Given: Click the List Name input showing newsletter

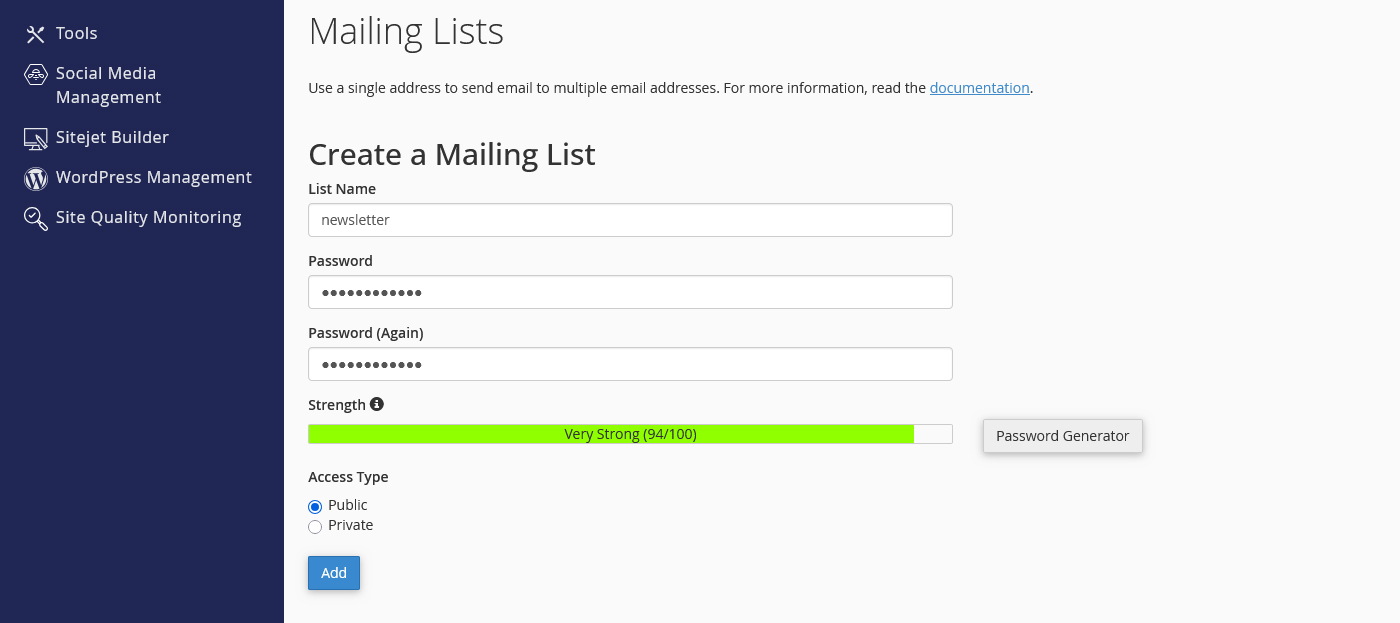Looking at the screenshot, I should (x=630, y=220).
